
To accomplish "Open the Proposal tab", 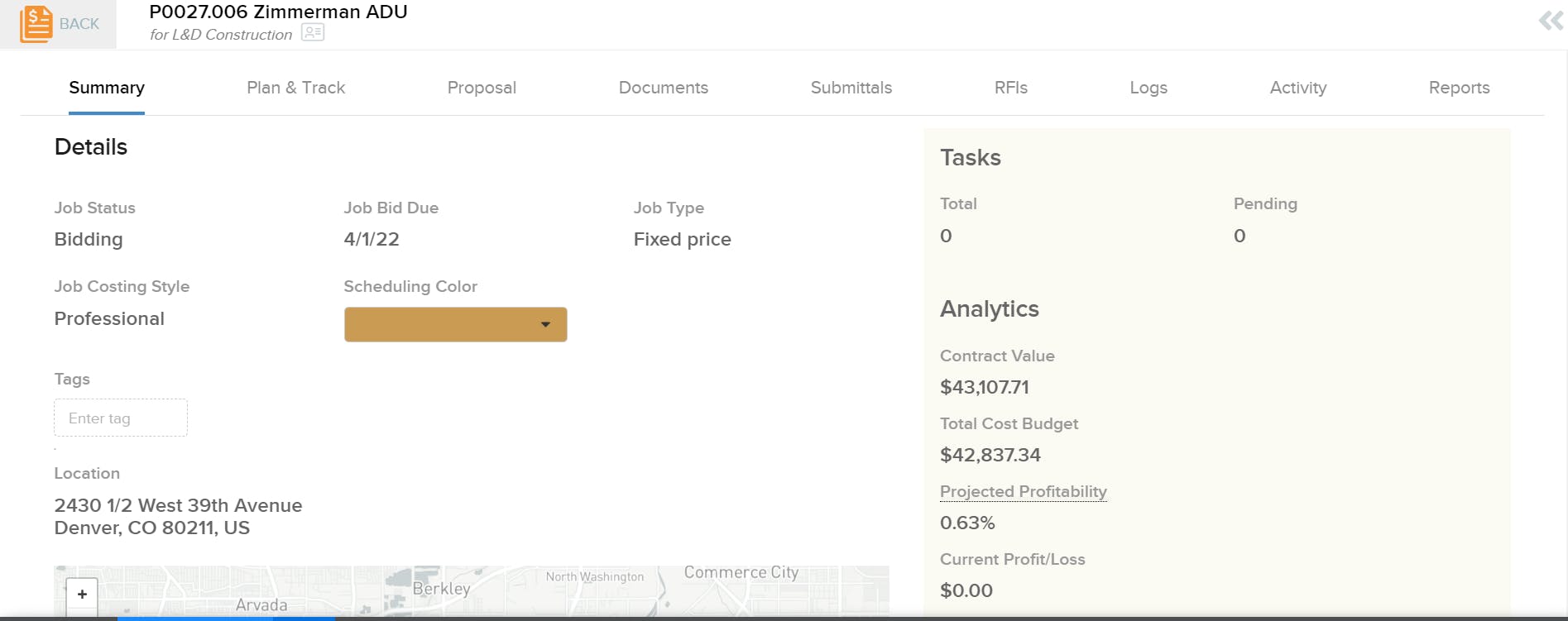I will coord(482,88).
